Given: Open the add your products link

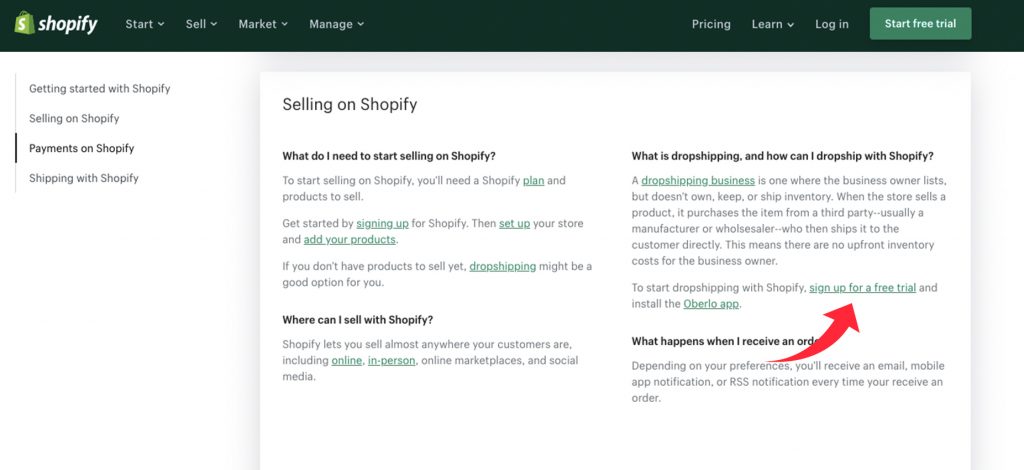Looking at the screenshot, I should [349, 239].
